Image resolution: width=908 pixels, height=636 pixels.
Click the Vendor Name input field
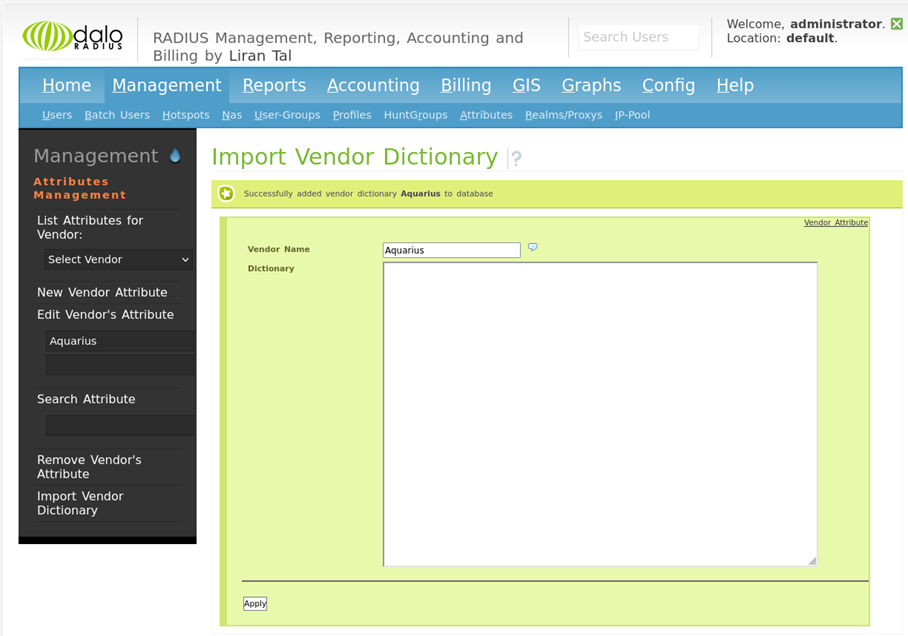452,250
